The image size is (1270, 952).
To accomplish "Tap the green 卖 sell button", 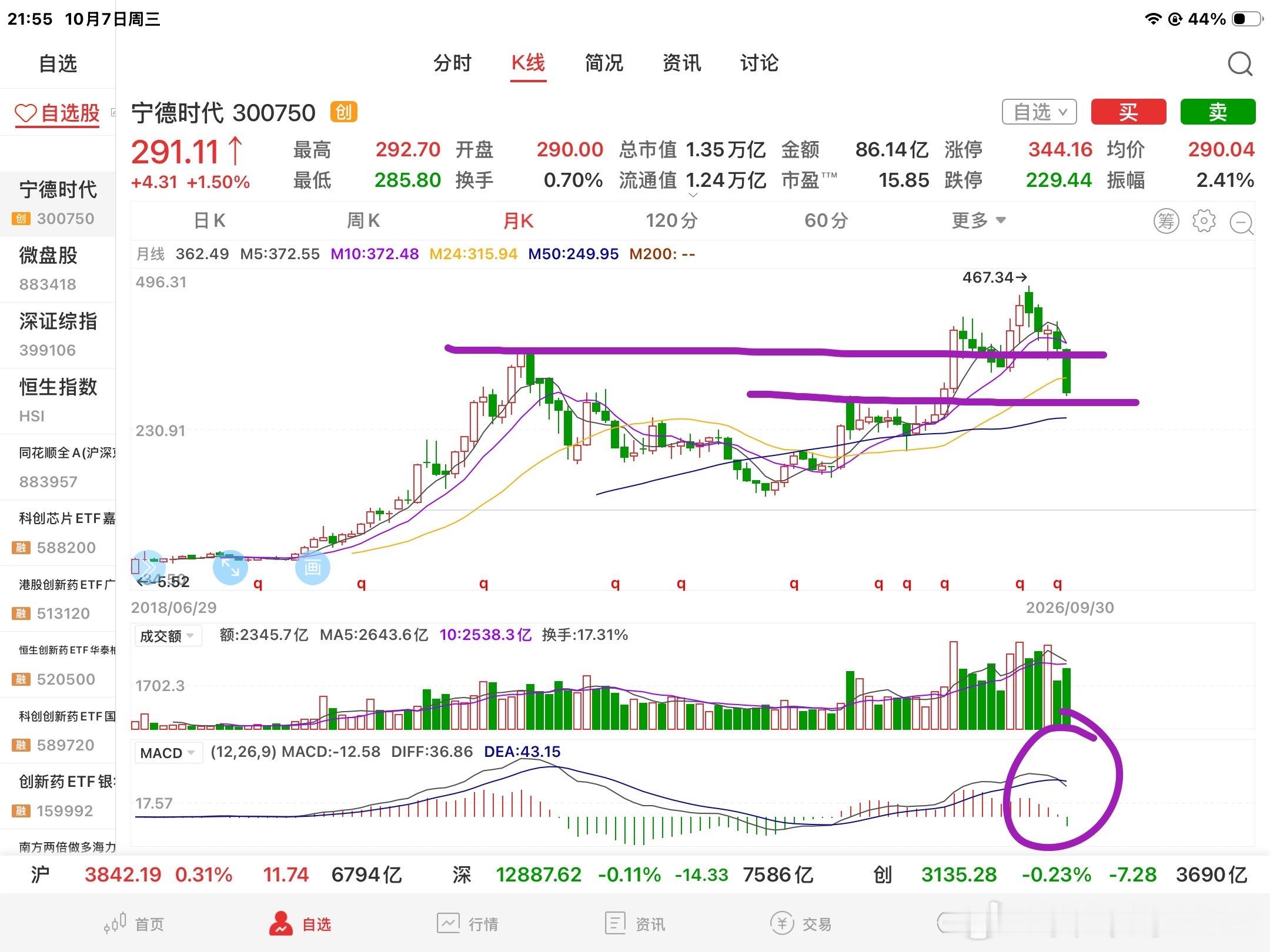I will 1218,112.
